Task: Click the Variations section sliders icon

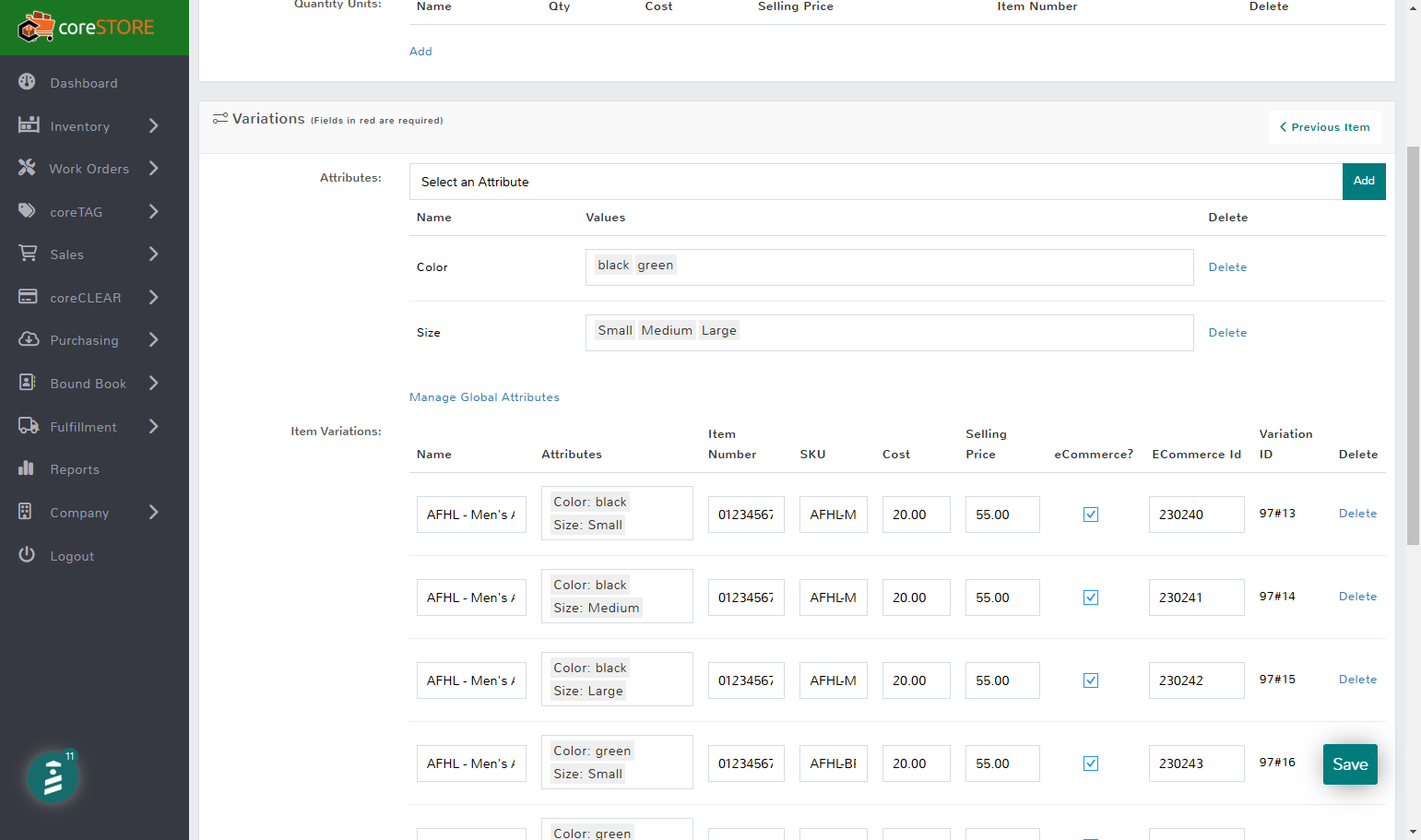Action: pyautogui.click(x=220, y=118)
